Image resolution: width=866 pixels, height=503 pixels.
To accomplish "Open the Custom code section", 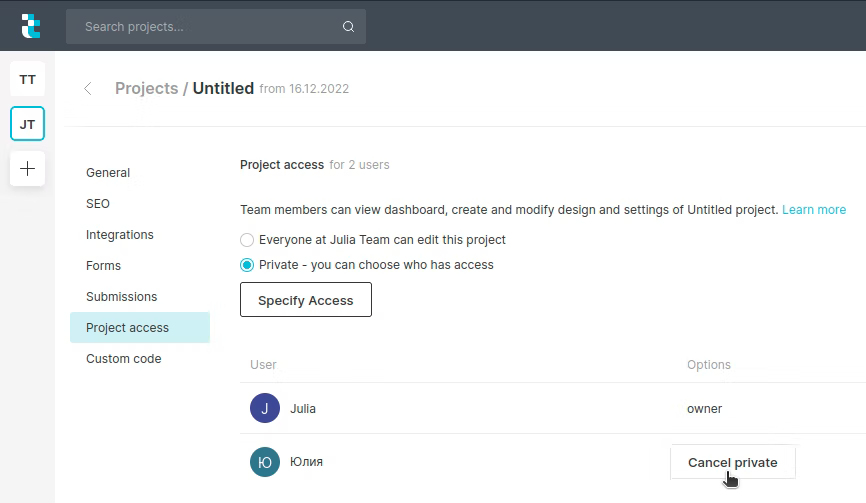I will click(123, 359).
